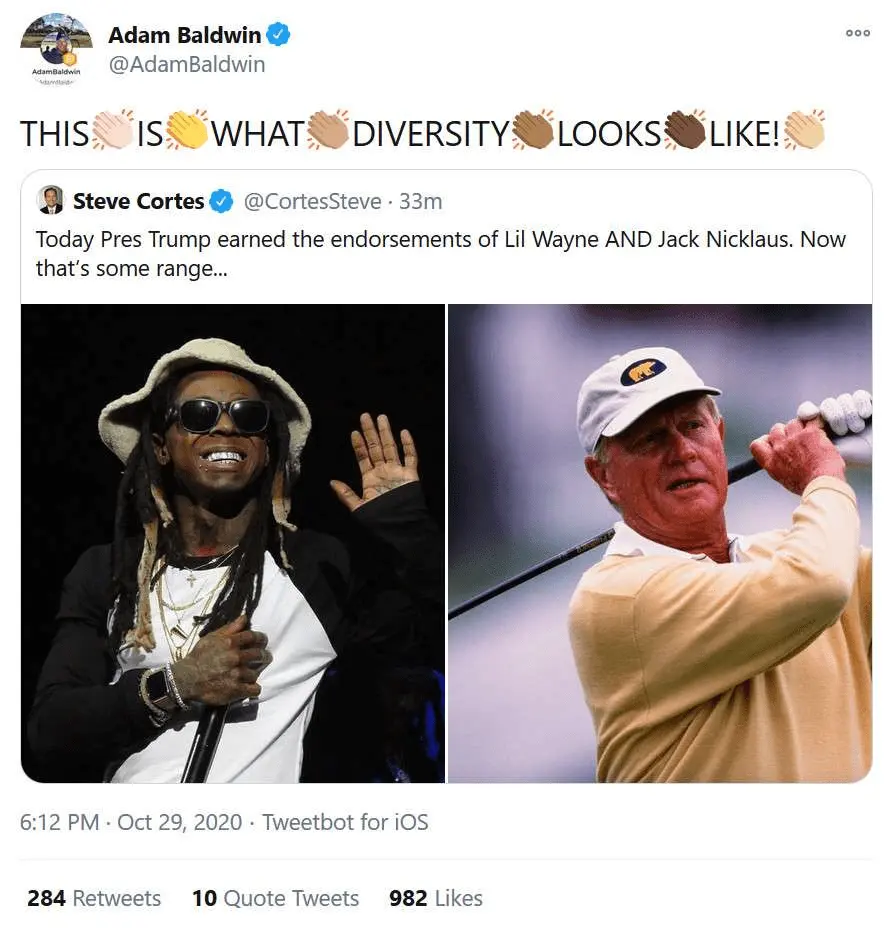The width and height of the screenshot is (893, 930).
Task: Click the darkest clapping emoji before LIKE!
Action: [685, 132]
